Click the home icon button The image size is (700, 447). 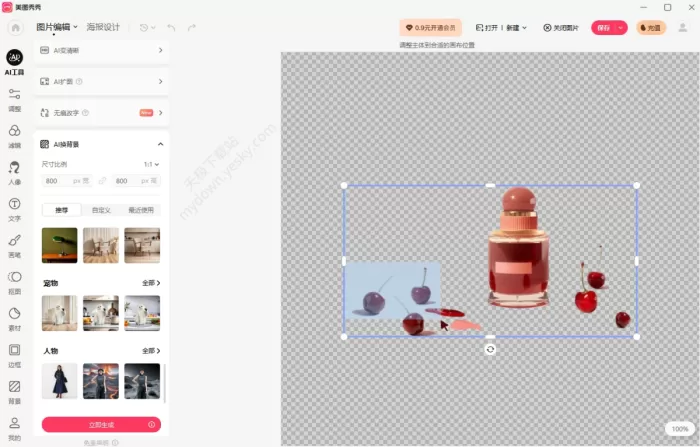click(x=15, y=28)
